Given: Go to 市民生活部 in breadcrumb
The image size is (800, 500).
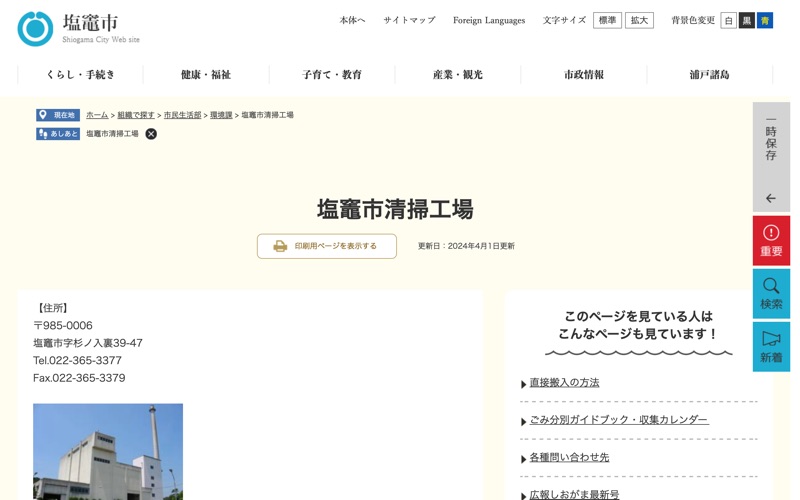Looking at the screenshot, I should click(x=182, y=115).
